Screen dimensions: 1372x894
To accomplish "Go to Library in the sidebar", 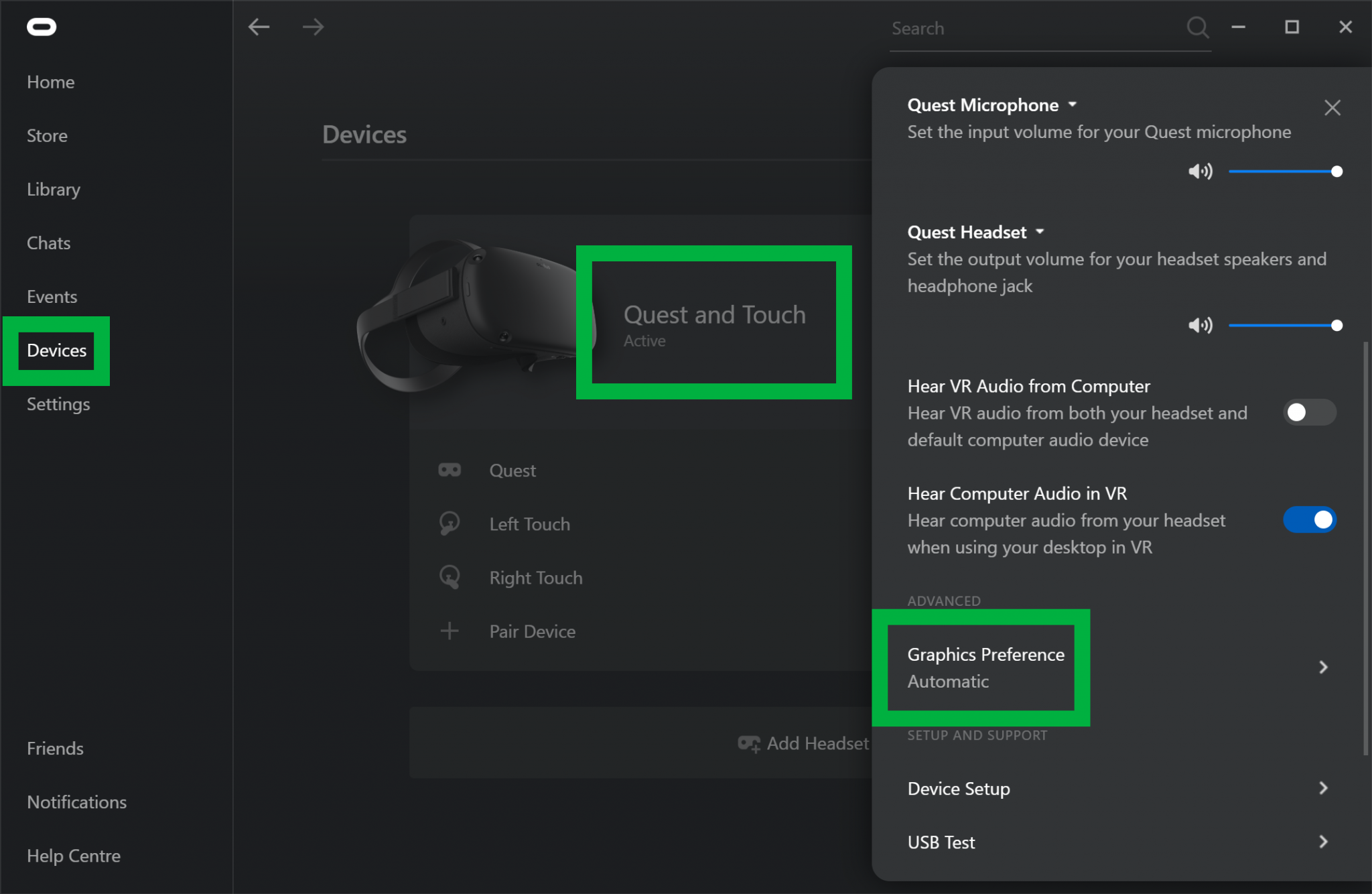I will coord(54,189).
